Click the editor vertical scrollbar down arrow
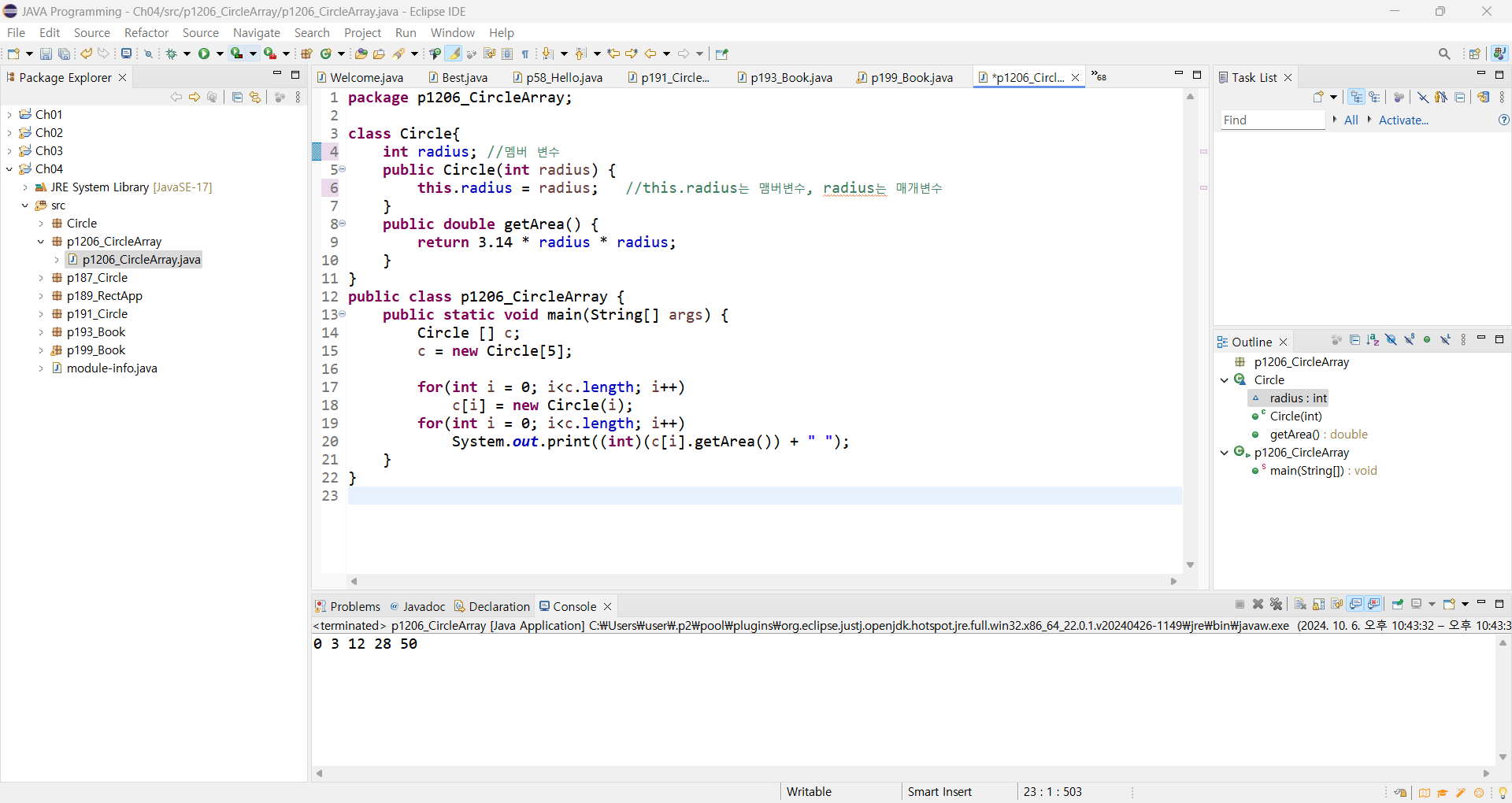The height and width of the screenshot is (803, 1512). tap(1190, 565)
